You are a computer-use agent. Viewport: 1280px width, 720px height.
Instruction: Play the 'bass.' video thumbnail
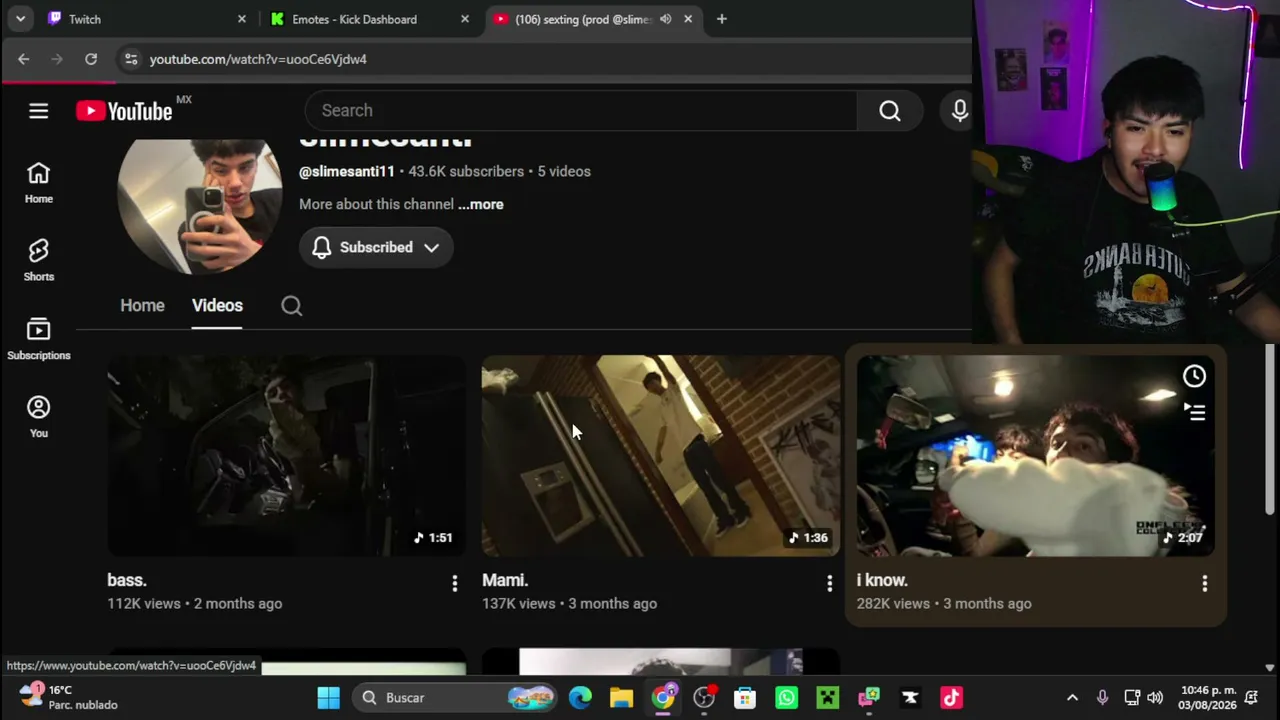coord(286,456)
